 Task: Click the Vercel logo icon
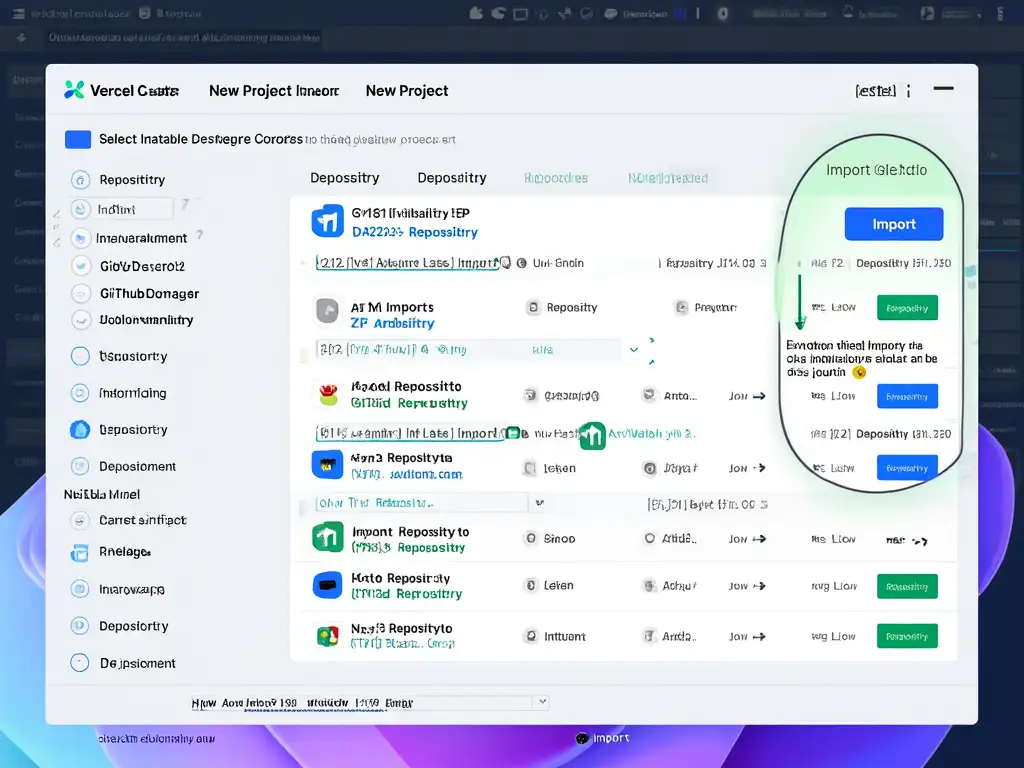click(74, 89)
